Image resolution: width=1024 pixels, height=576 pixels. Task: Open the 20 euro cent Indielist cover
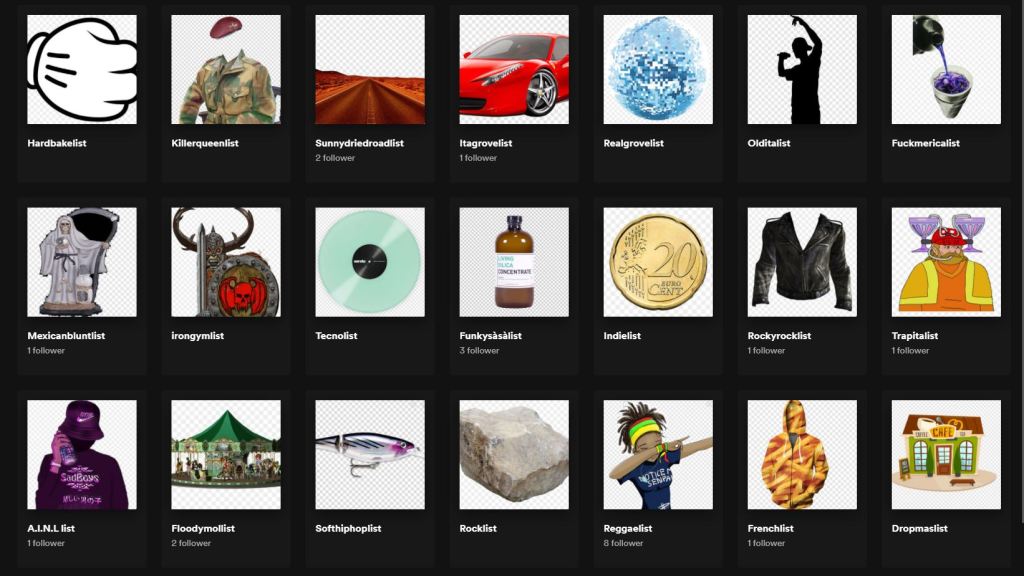click(658, 262)
